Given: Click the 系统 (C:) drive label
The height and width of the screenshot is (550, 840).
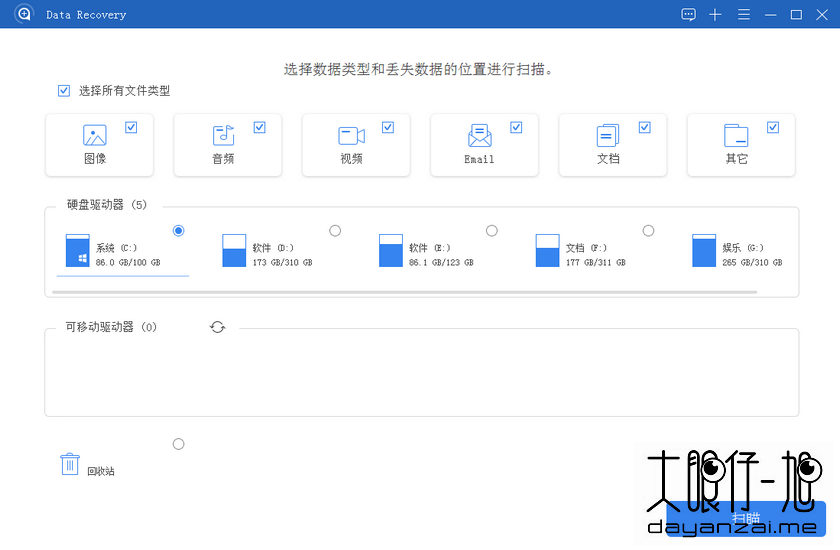Looking at the screenshot, I should click(x=116, y=247).
